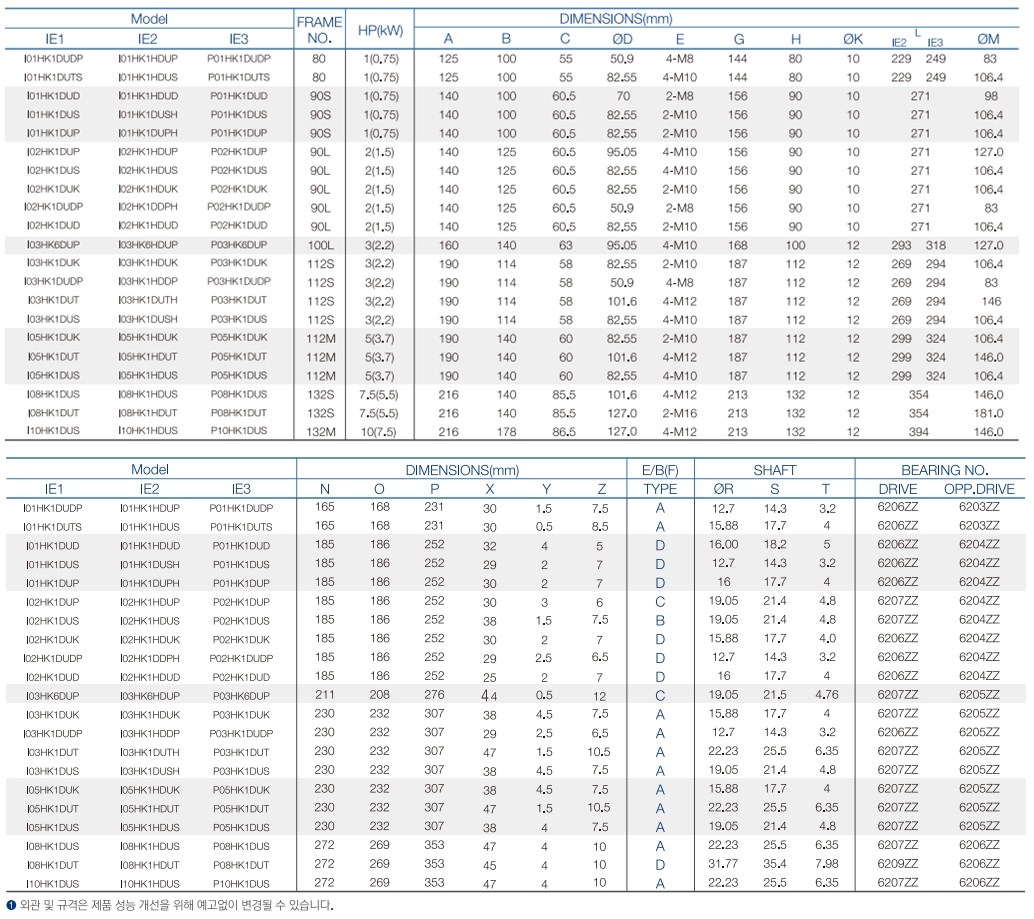Click the HP(kW) column header
The image size is (1034, 919).
pos(380,30)
